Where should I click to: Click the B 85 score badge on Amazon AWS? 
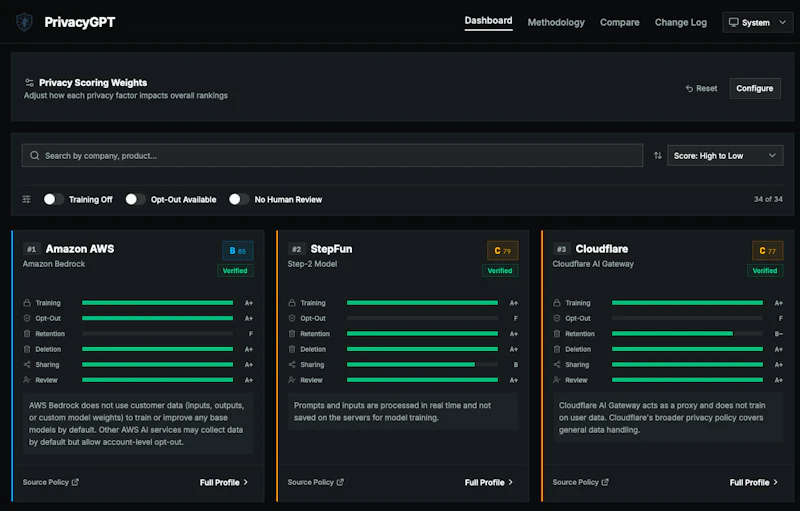(x=238, y=251)
